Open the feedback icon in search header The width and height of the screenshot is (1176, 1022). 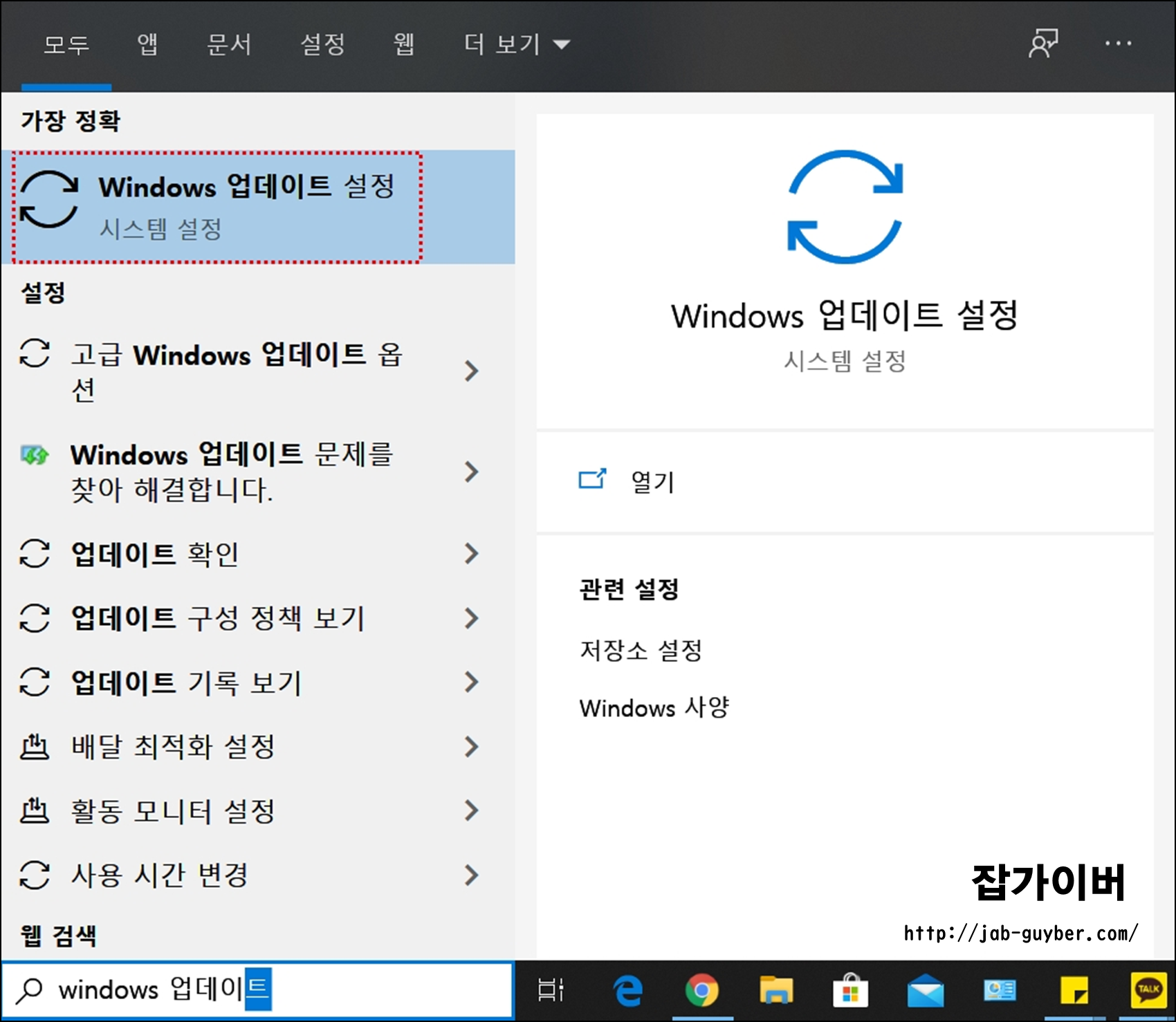[x=1043, y=44]
